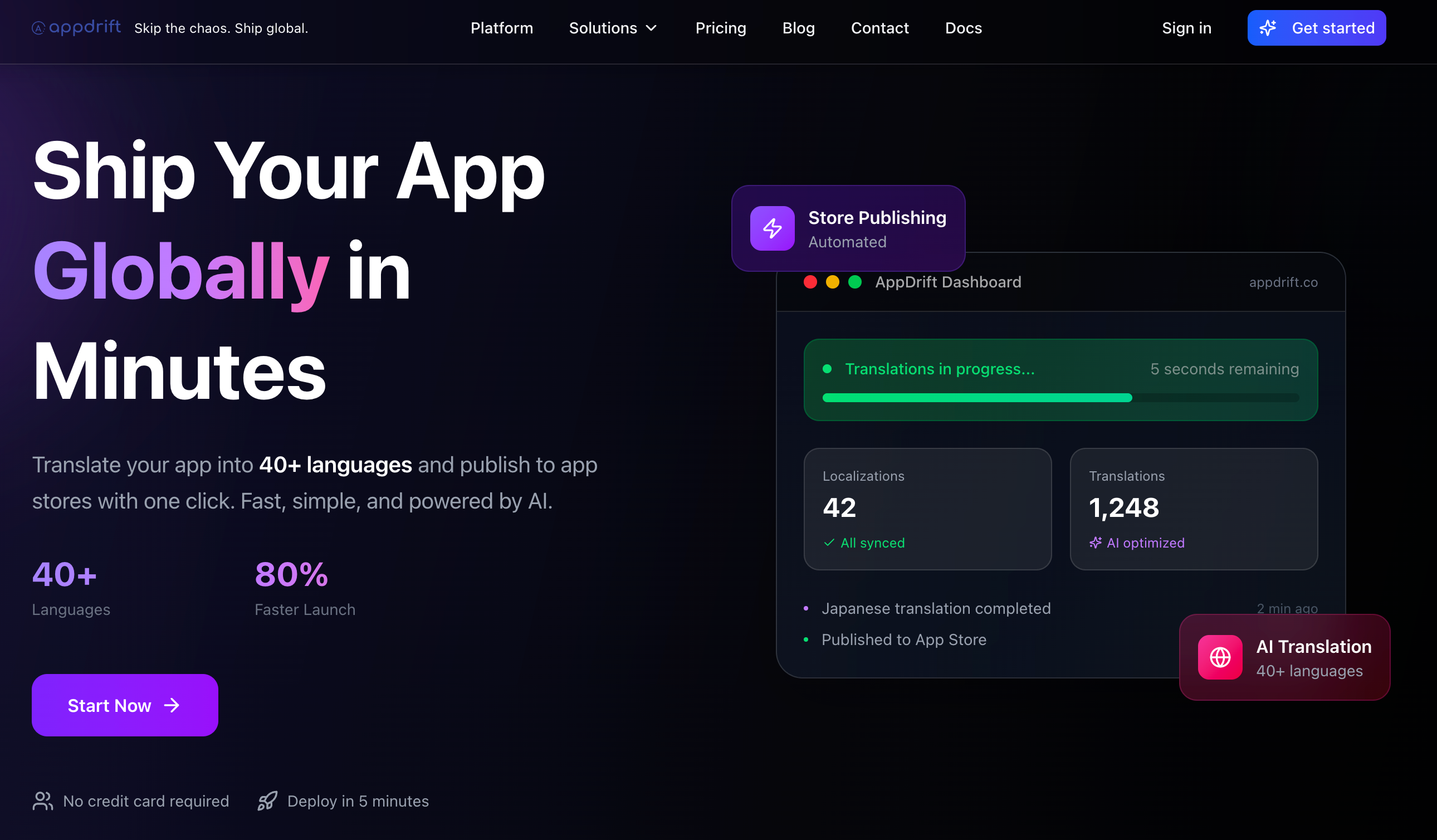Expand the Solutions dropdown chevron
This screenshot has height=840, width=1437.
[651, 28]
